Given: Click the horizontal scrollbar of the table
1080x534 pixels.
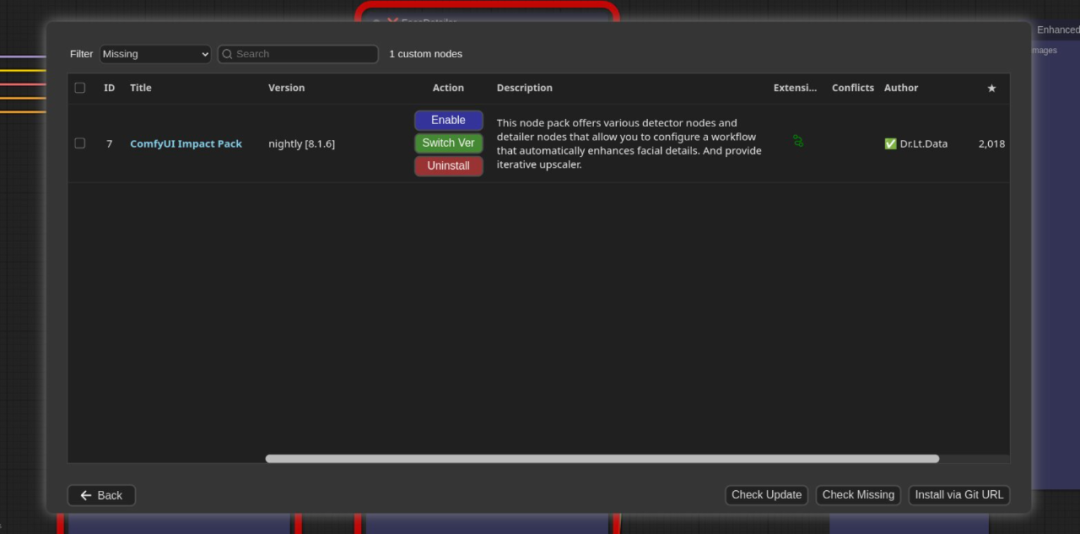Looking at the screenshot, I should click(x=602, y=458).
